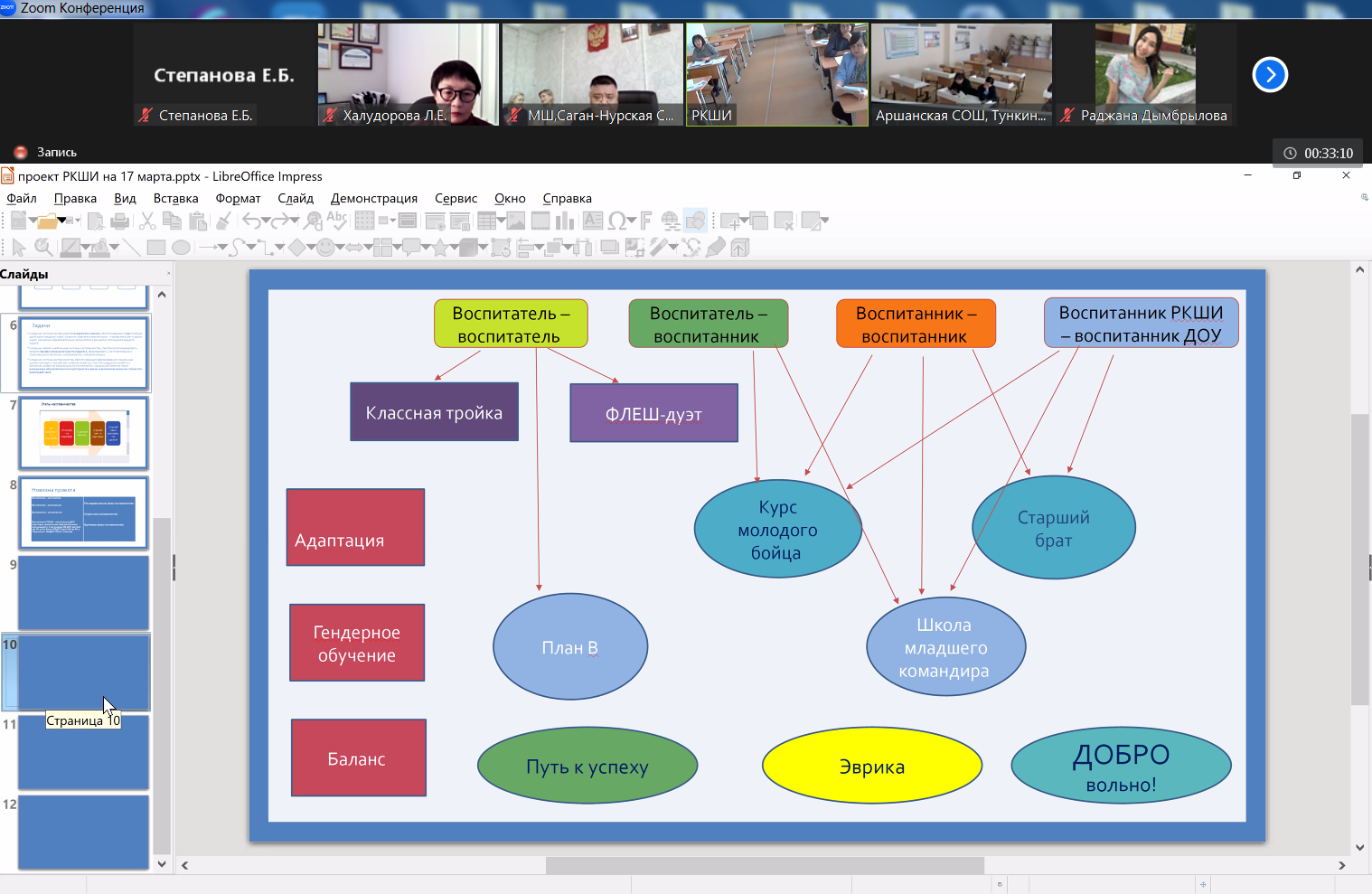The image size is (1372, 894).
Task: Open the Symbol shapes smiley dropdown arrow
Action: 340,248
